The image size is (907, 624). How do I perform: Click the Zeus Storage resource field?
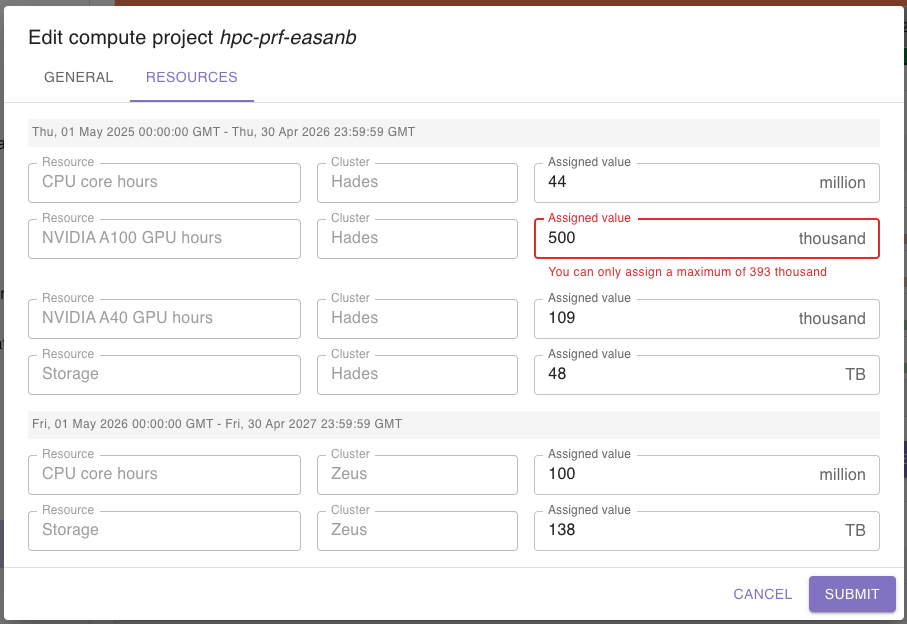(x=164, y=531)
